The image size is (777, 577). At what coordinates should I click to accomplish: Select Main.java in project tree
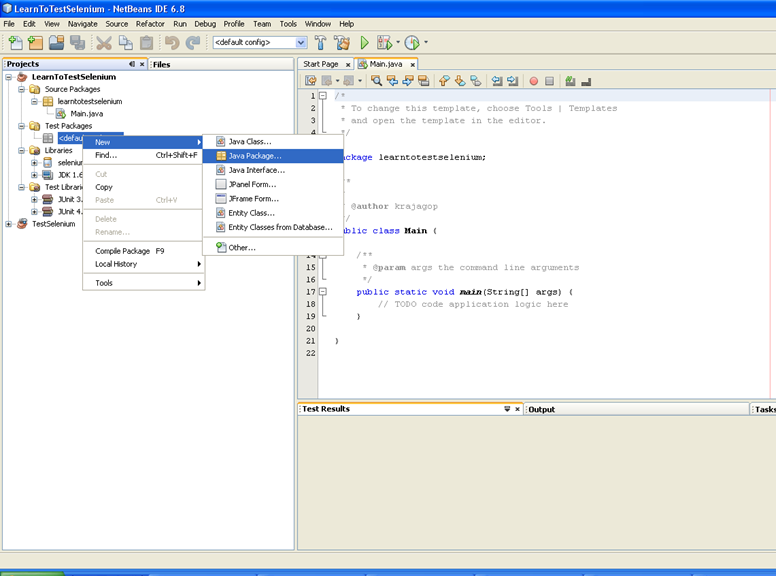pyautogui.click(x=86, y=114)
